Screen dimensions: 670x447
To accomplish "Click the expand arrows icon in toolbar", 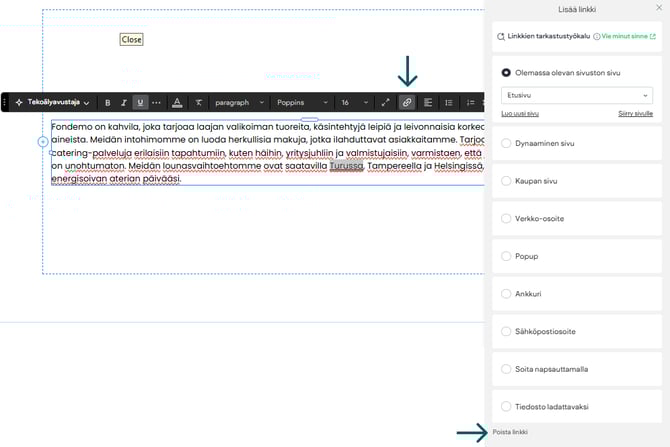I will click(386, 103).
